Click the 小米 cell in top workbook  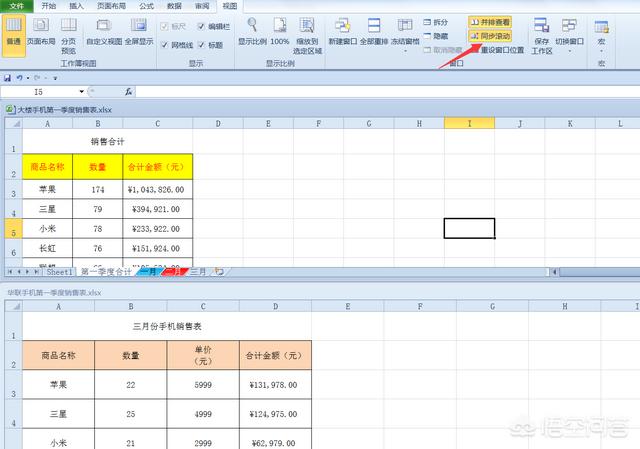click(x=47, y=229)
